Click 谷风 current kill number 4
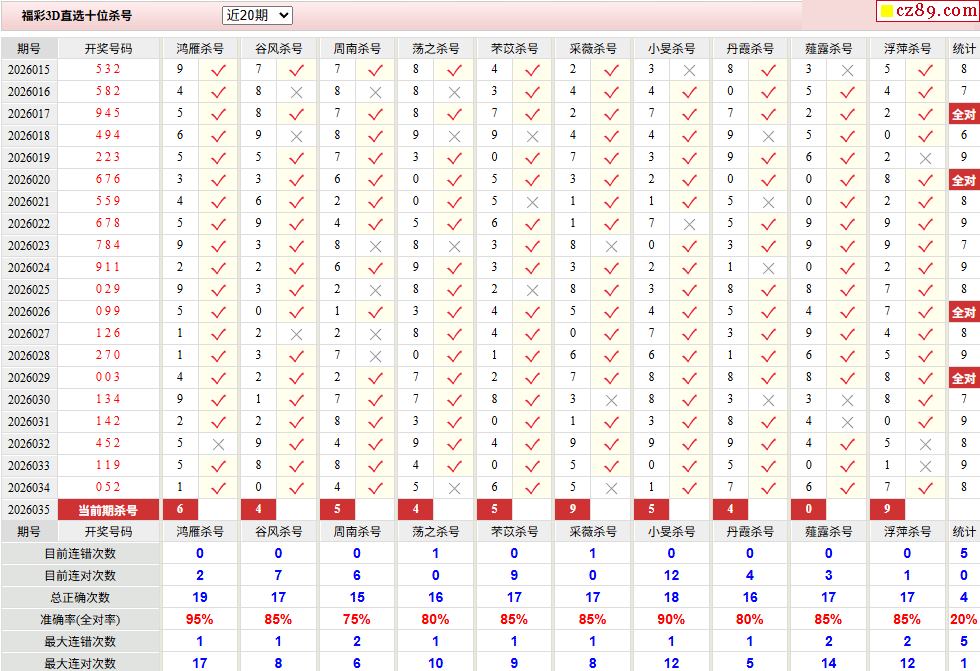This screenshot has width=980, height=671. (259, 509)
